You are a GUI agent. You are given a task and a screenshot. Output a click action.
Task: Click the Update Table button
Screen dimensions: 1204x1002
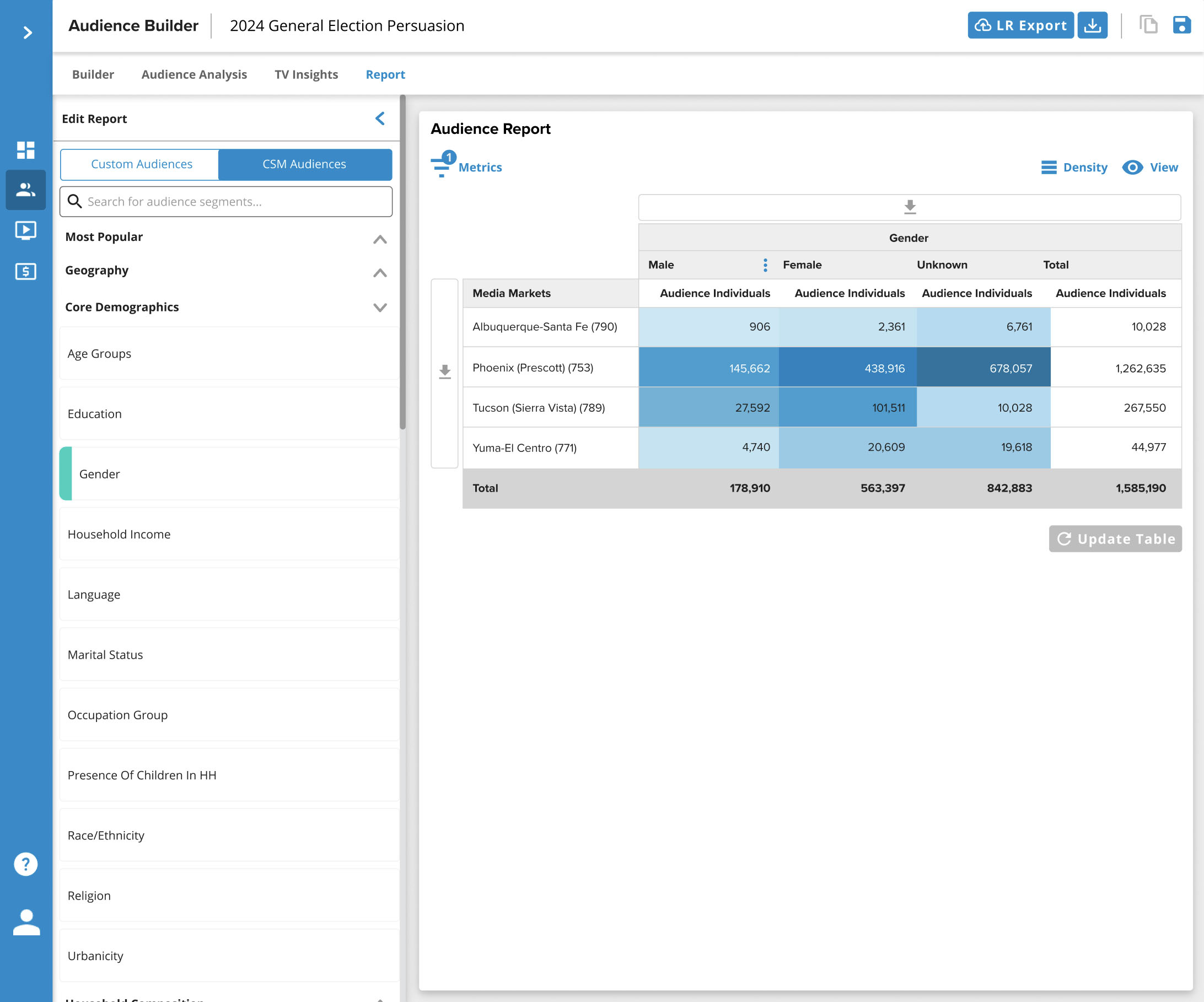(1115, 539)
